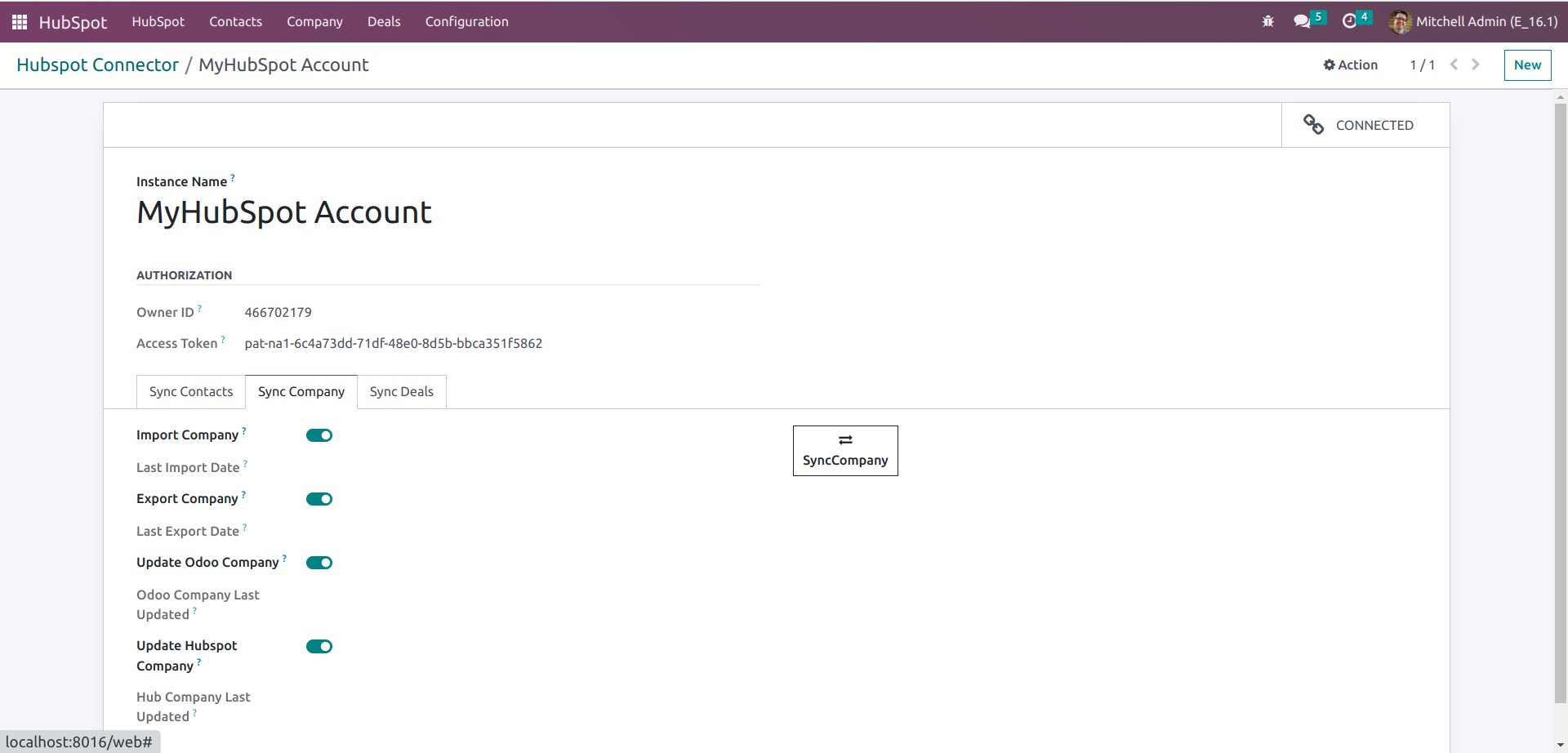Open the Contacts menu
The height and width of the screenshot is (753, 1568).
pos(235,22)
